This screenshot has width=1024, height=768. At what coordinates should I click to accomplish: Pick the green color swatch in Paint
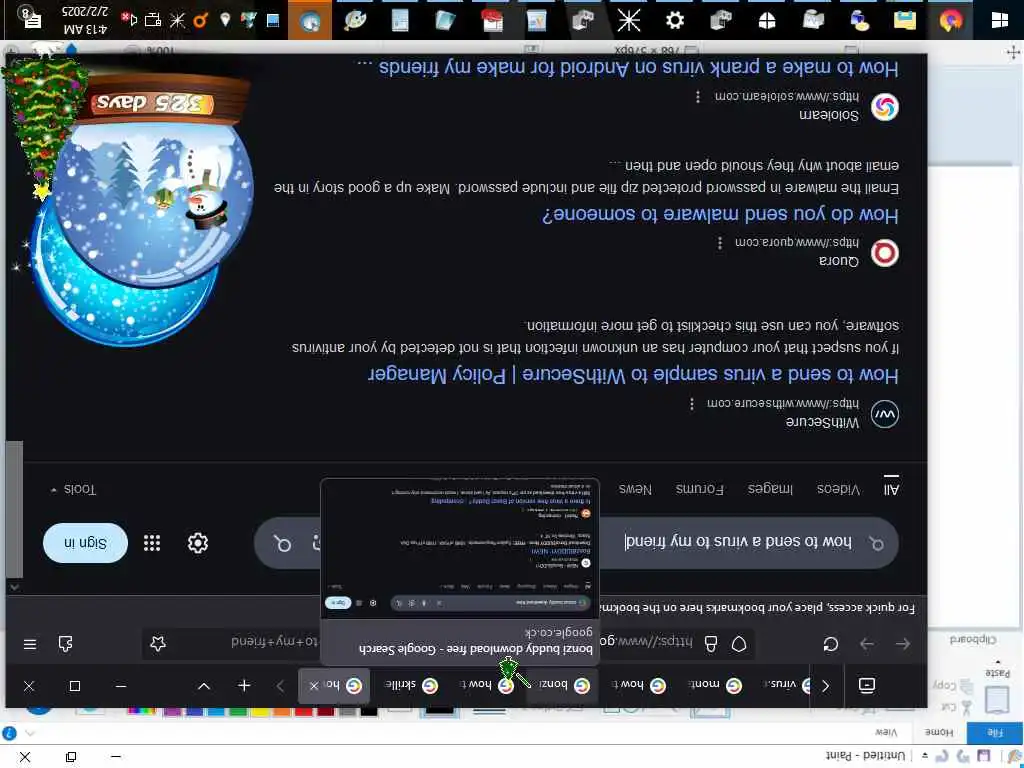[x=238, y=711]
